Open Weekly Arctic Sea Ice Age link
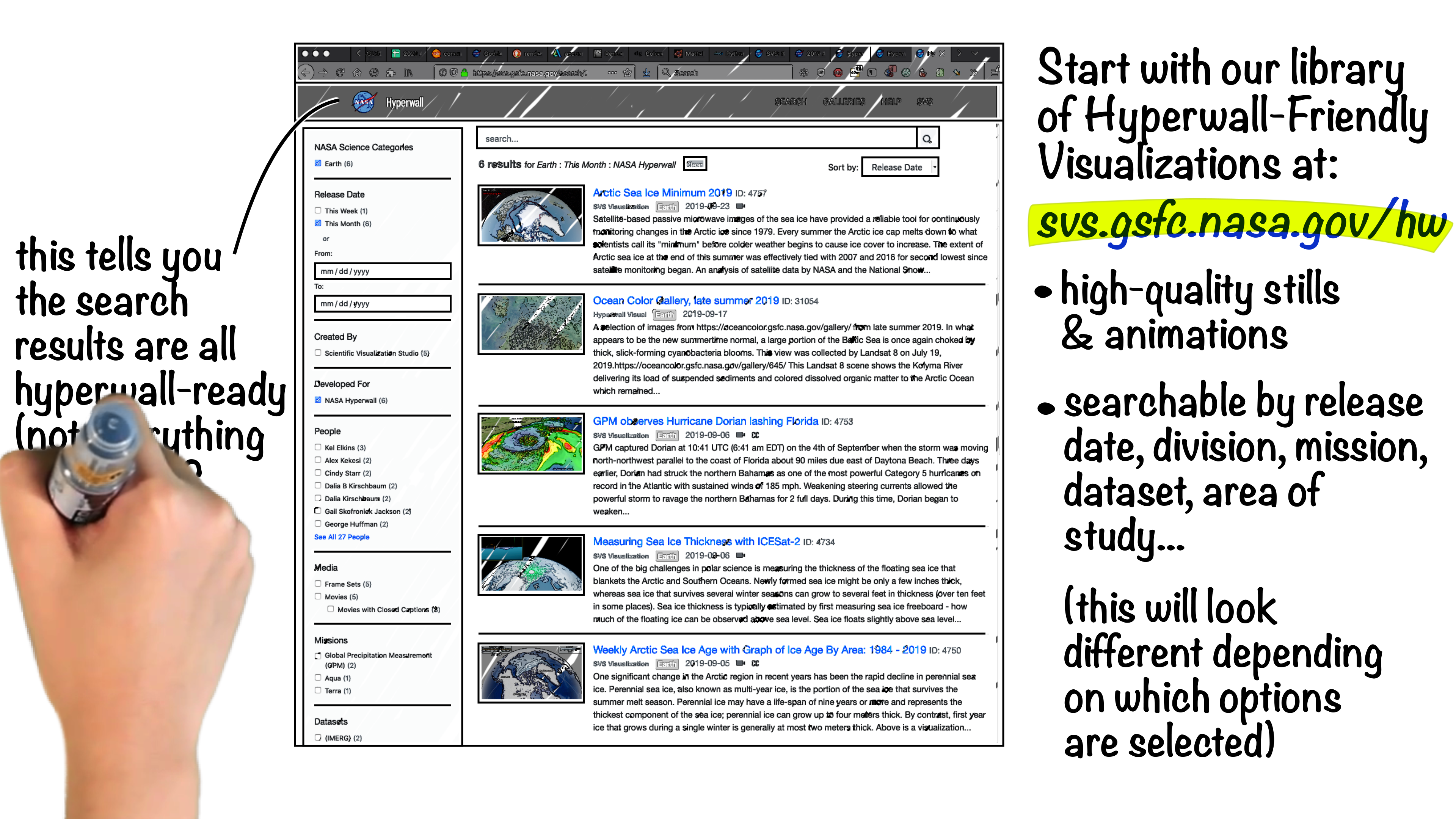1456x819 pixels. coord(759,650)
